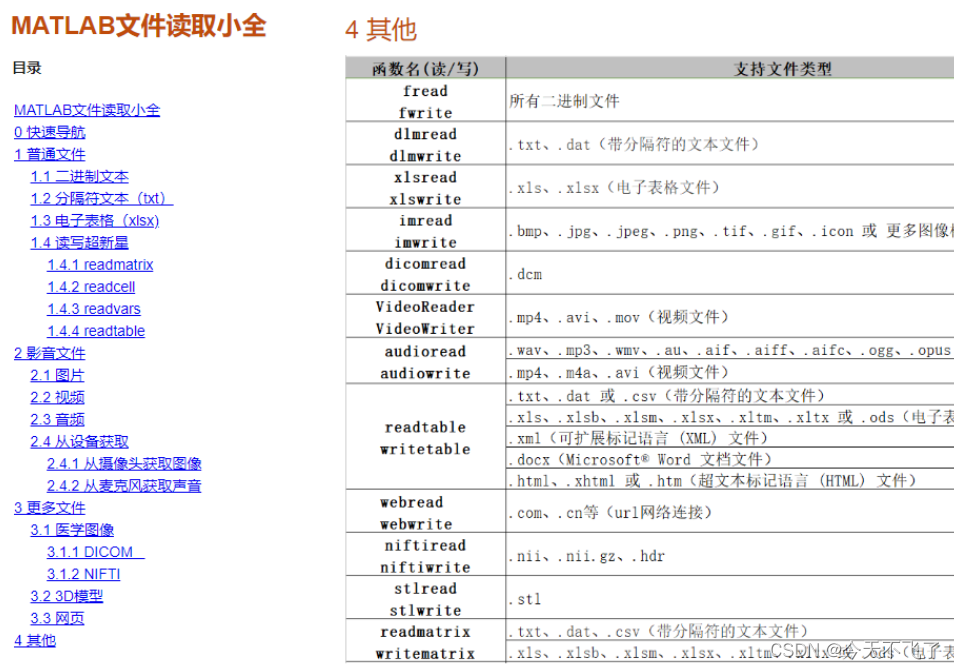Select the xlswrite function name

pyautogui.click(x=425, y=199)
